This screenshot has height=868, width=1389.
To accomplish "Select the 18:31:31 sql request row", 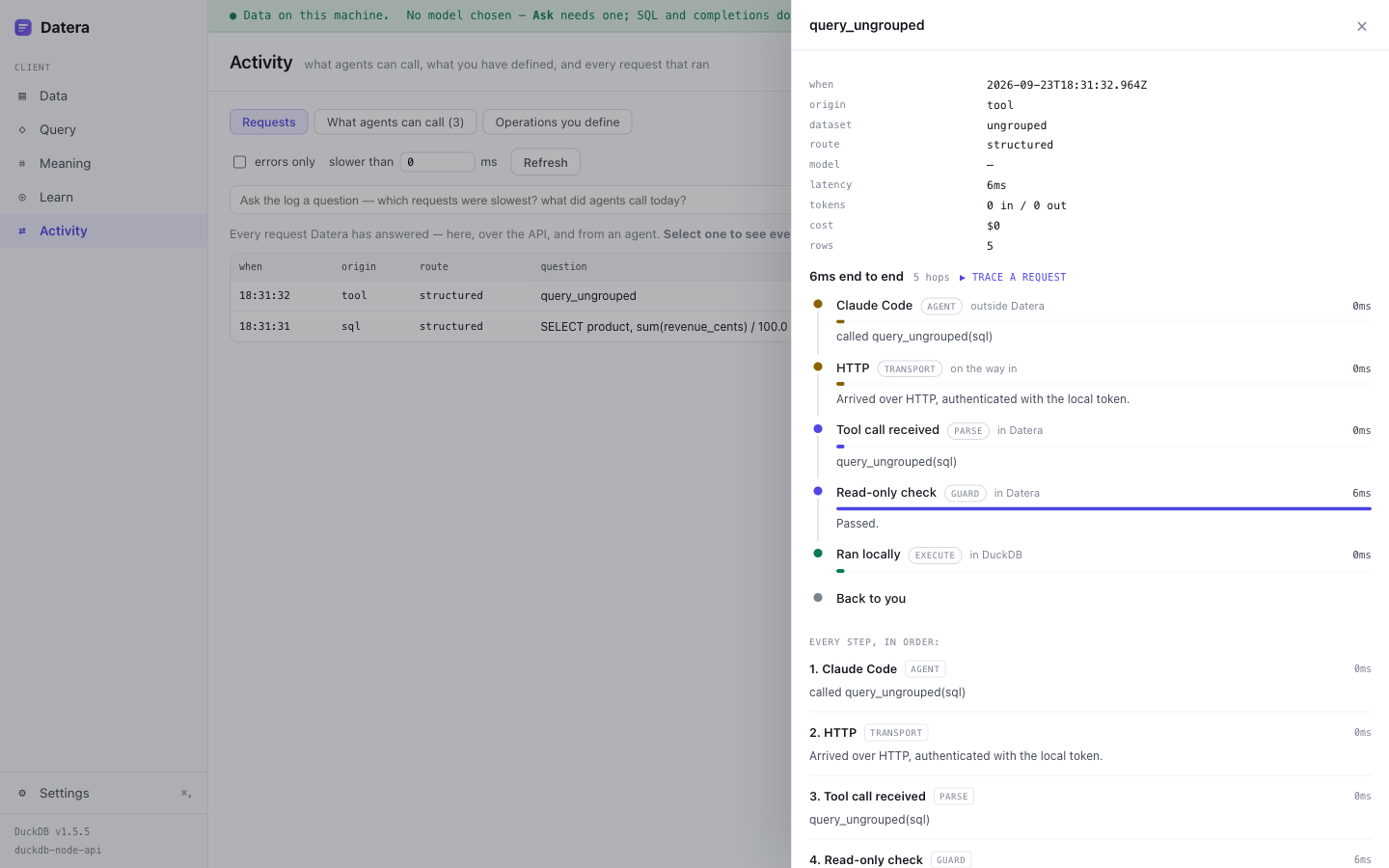I will coord(510,327).
